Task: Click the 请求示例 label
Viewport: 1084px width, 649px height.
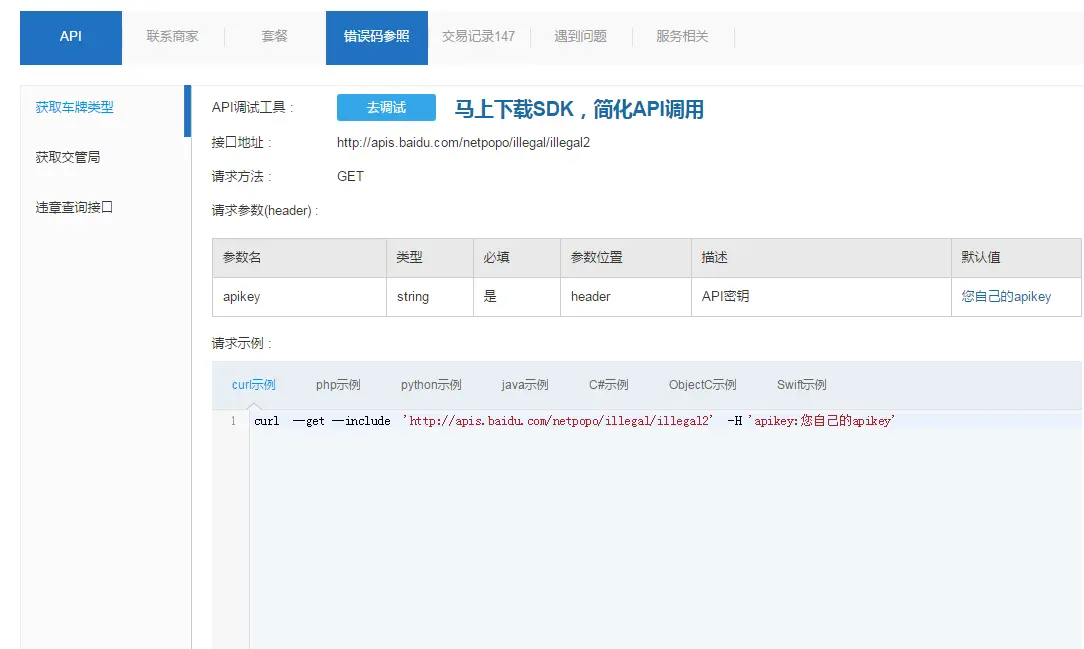Action: (241, 344)
